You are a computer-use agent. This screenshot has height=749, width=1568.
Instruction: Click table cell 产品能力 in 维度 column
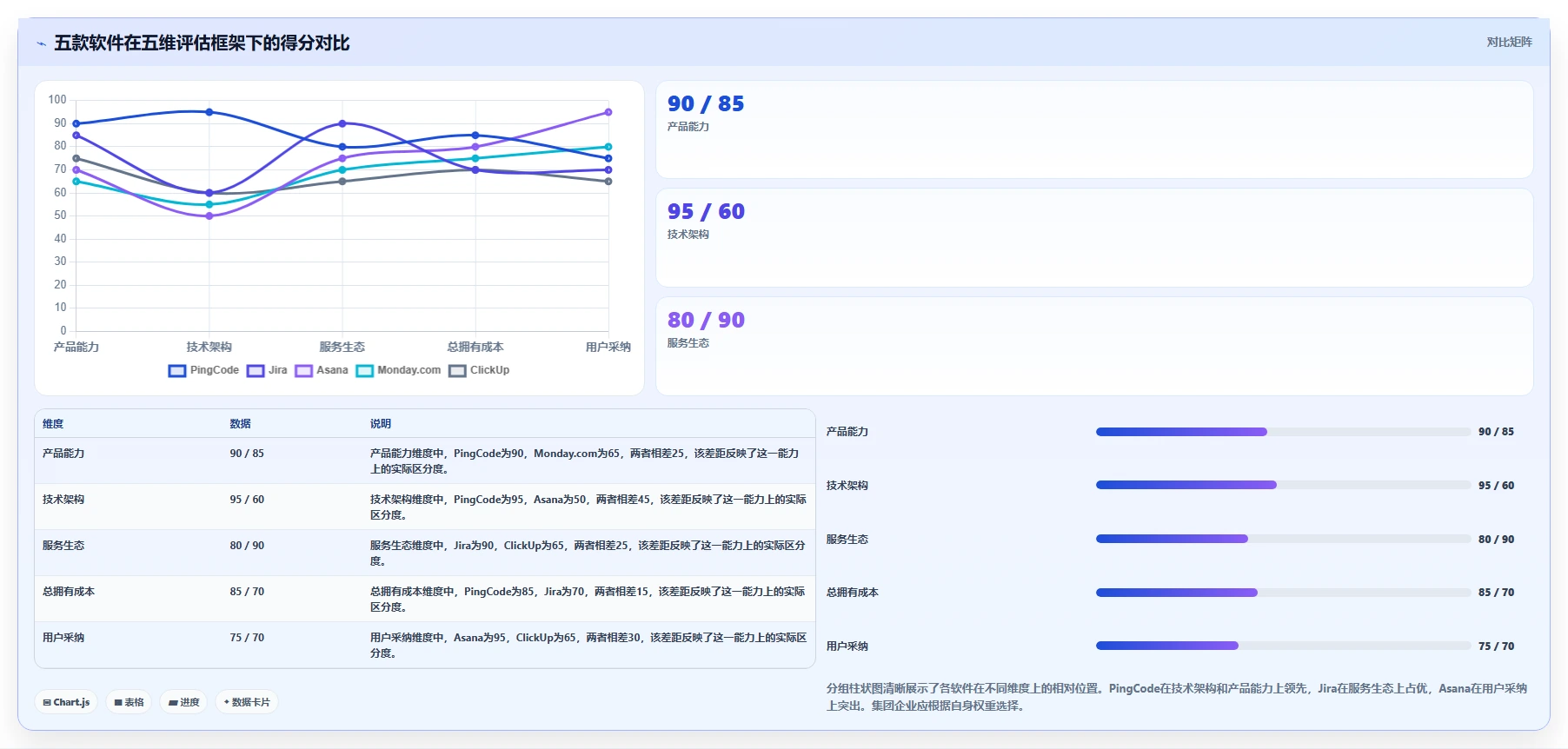63,454
